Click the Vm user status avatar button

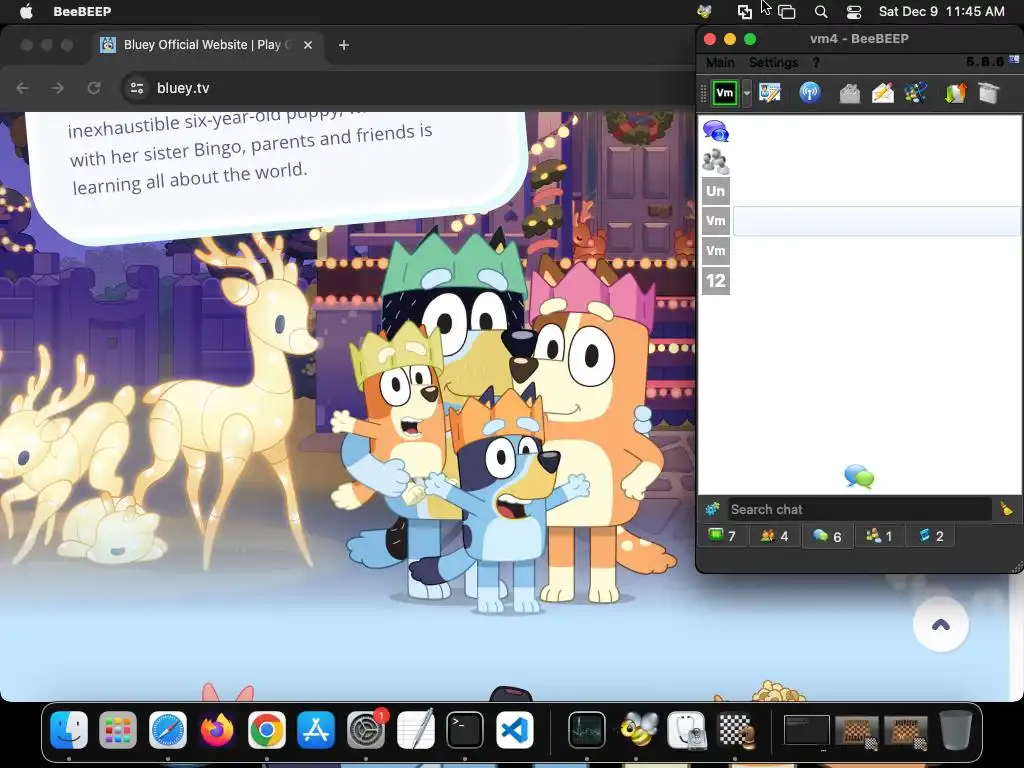[725, 93]
